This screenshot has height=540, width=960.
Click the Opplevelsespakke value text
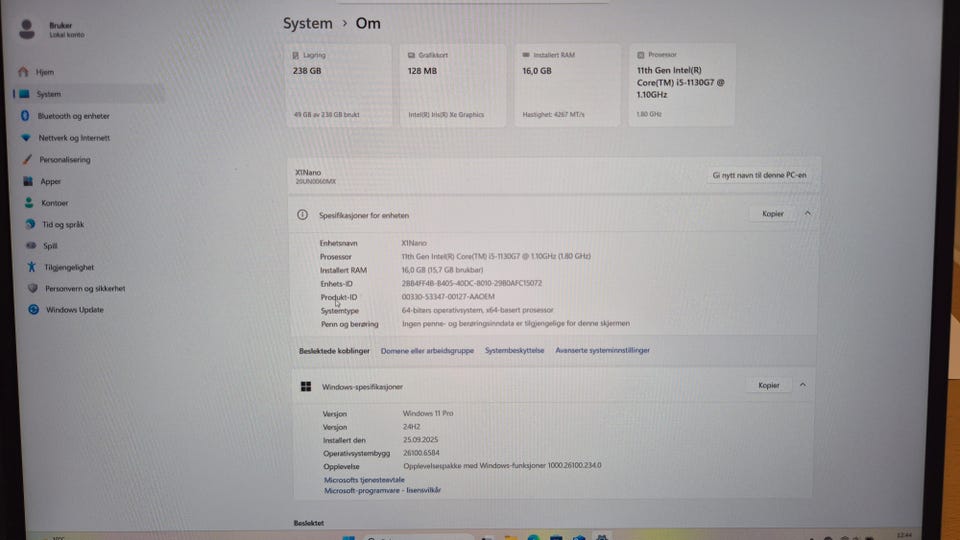[x=502, y=465]
